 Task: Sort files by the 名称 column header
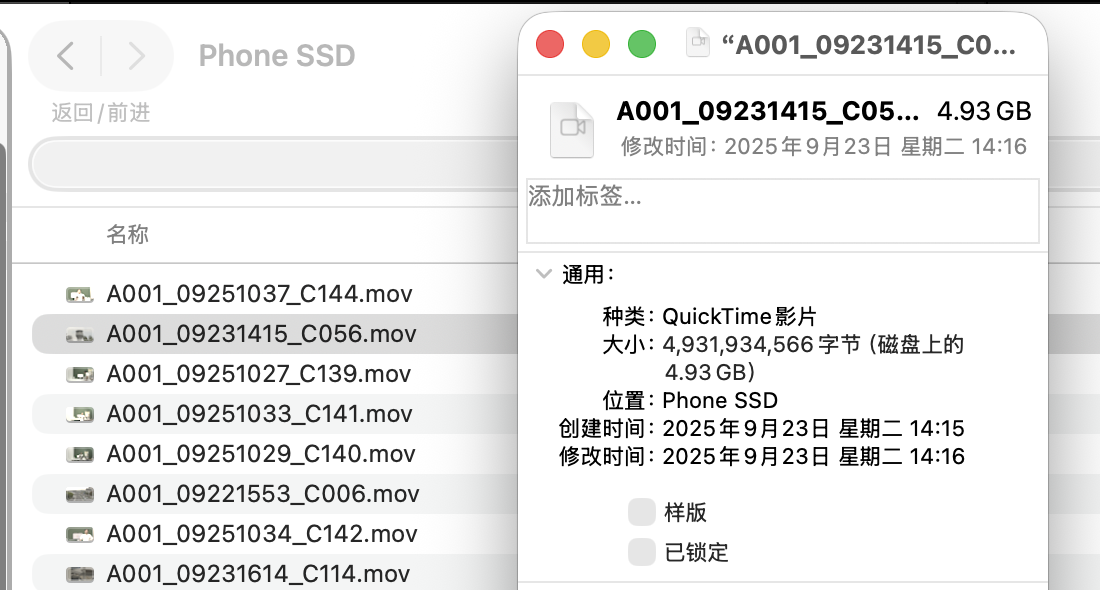(x=127, y=235)
